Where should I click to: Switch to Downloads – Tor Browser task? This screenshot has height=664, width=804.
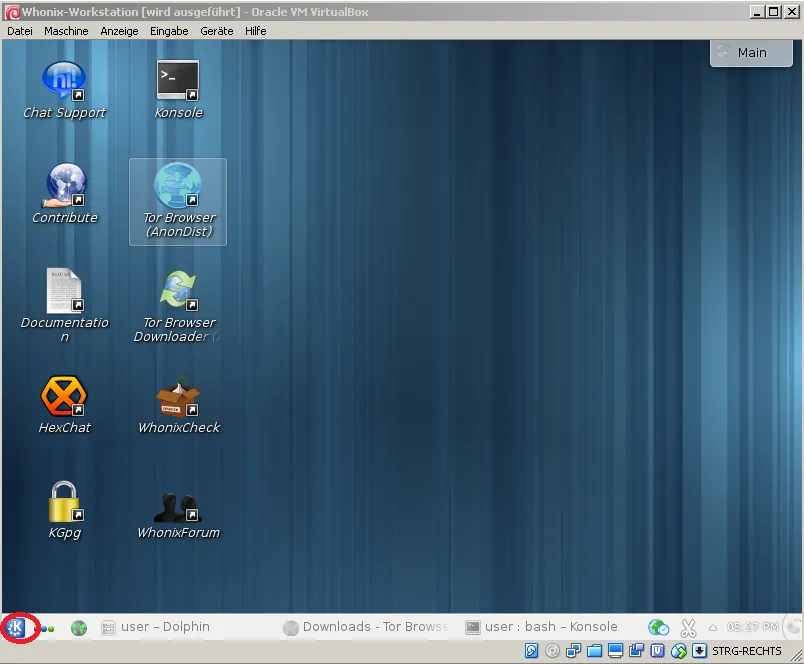pyautogui.click(x=367, y=627)
